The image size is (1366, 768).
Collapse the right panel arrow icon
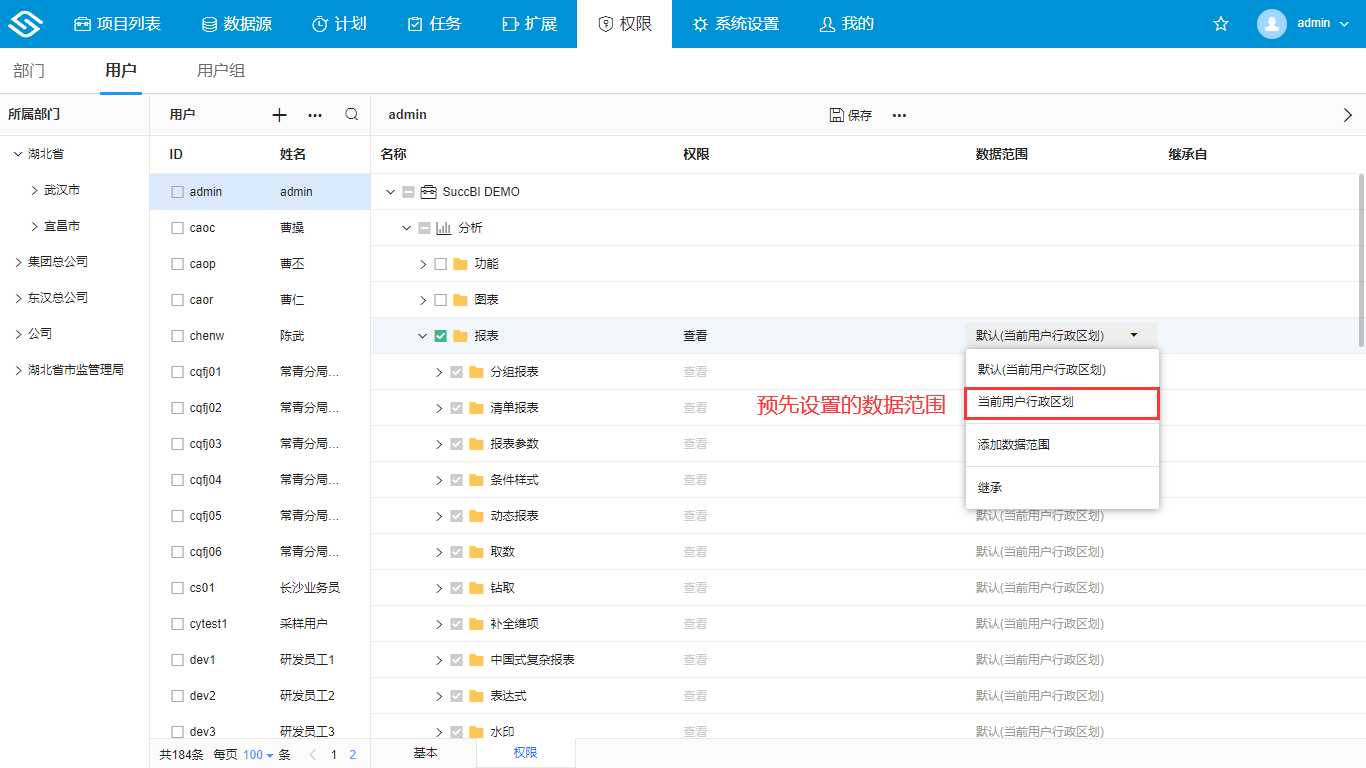tap(1347, 115)
